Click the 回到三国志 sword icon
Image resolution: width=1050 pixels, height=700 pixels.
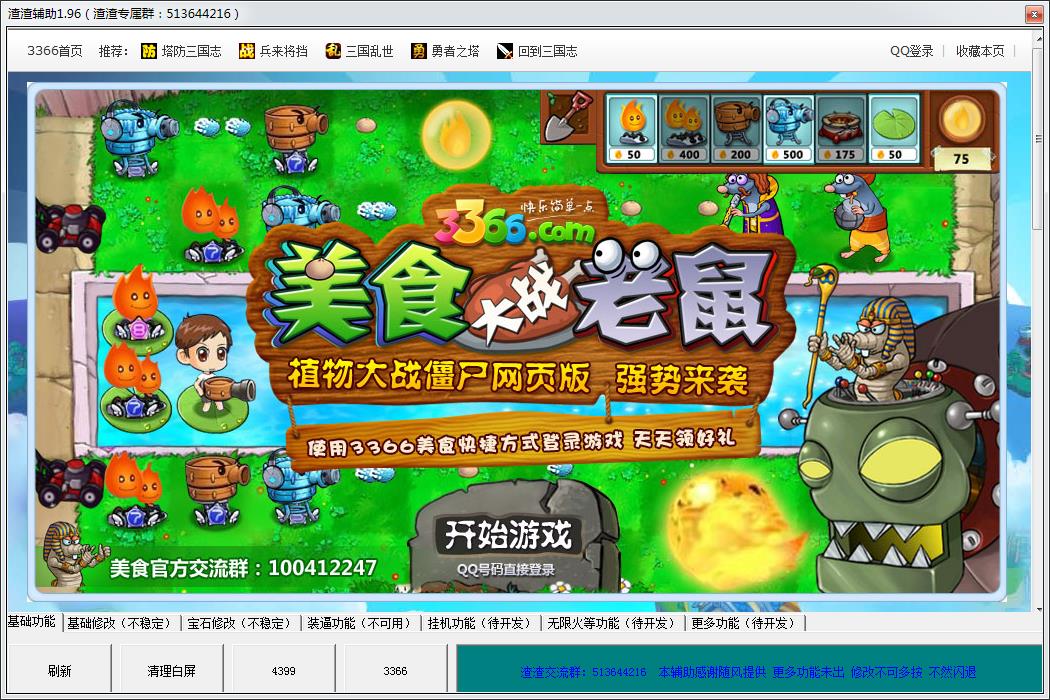(x=505, y=51)
